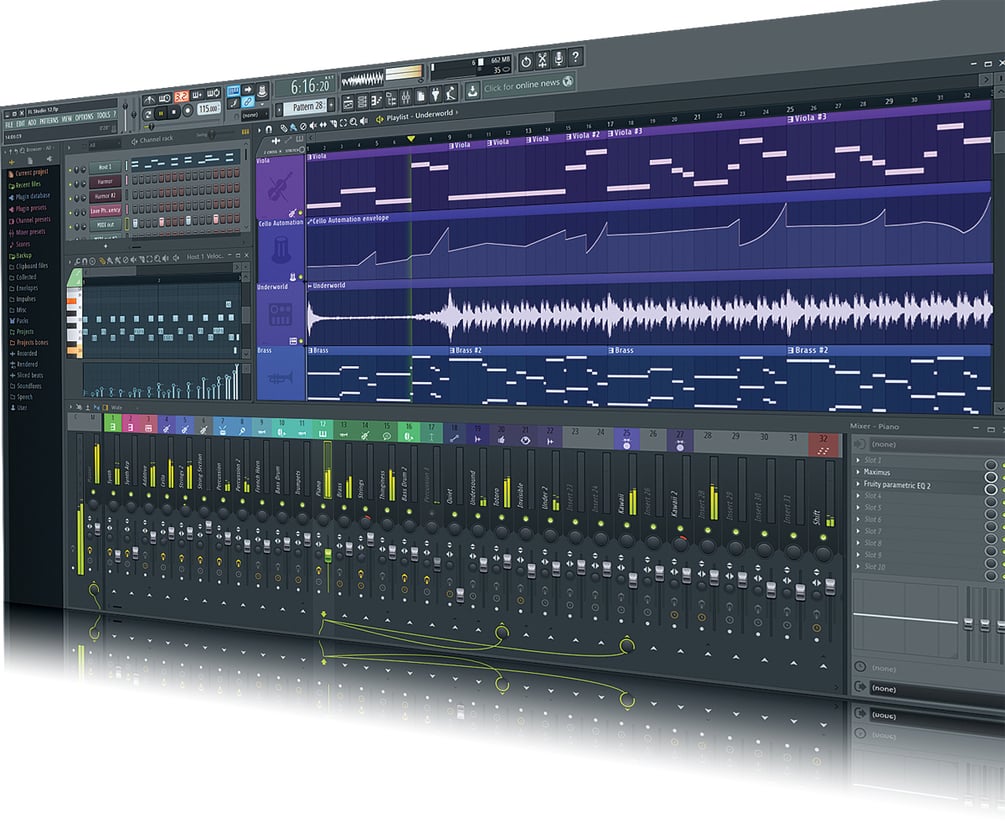Open the TOOLS menu
Viewport: 1005px width, 822px height.
pos(104,116)
